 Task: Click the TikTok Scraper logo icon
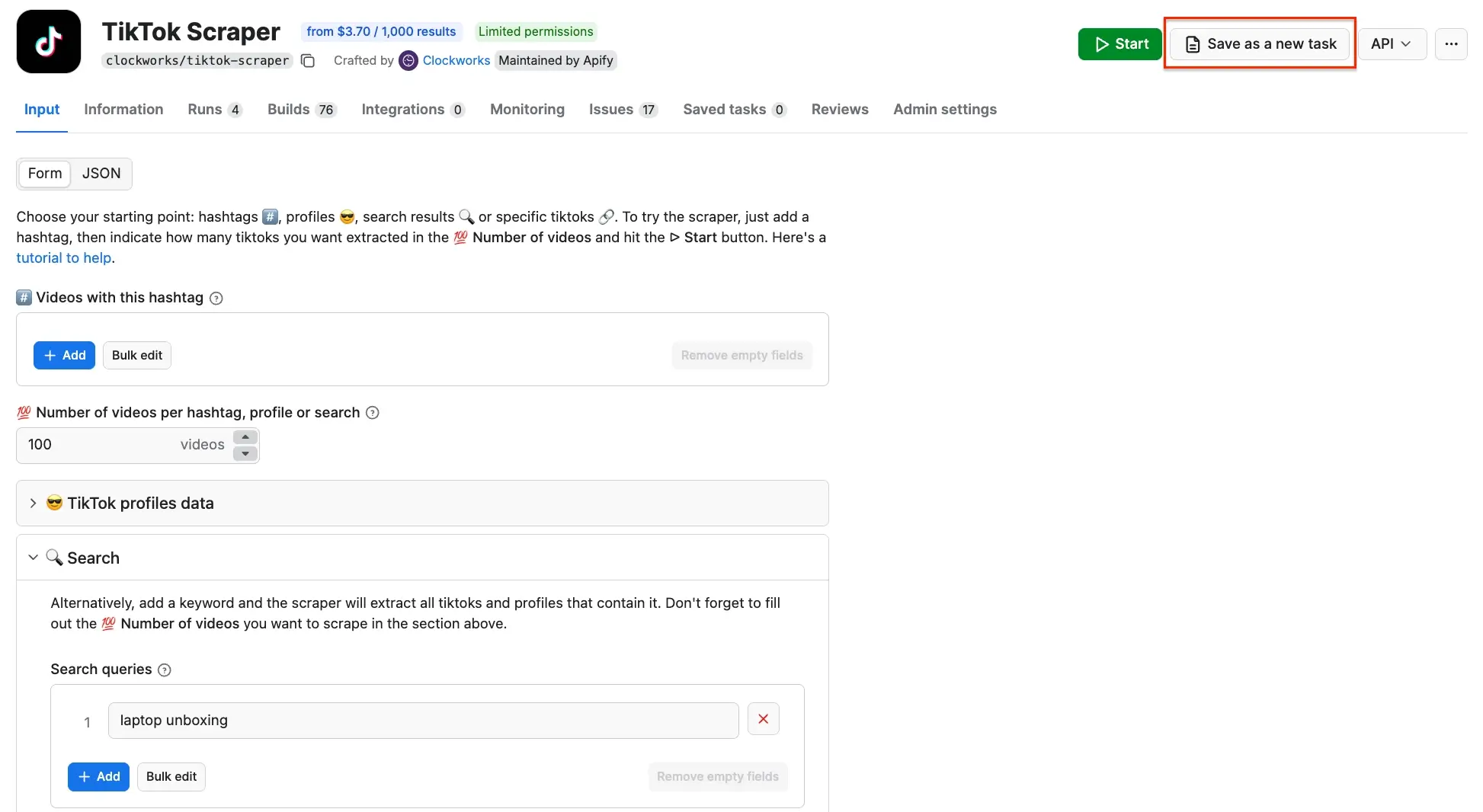[x=49, y=42]
